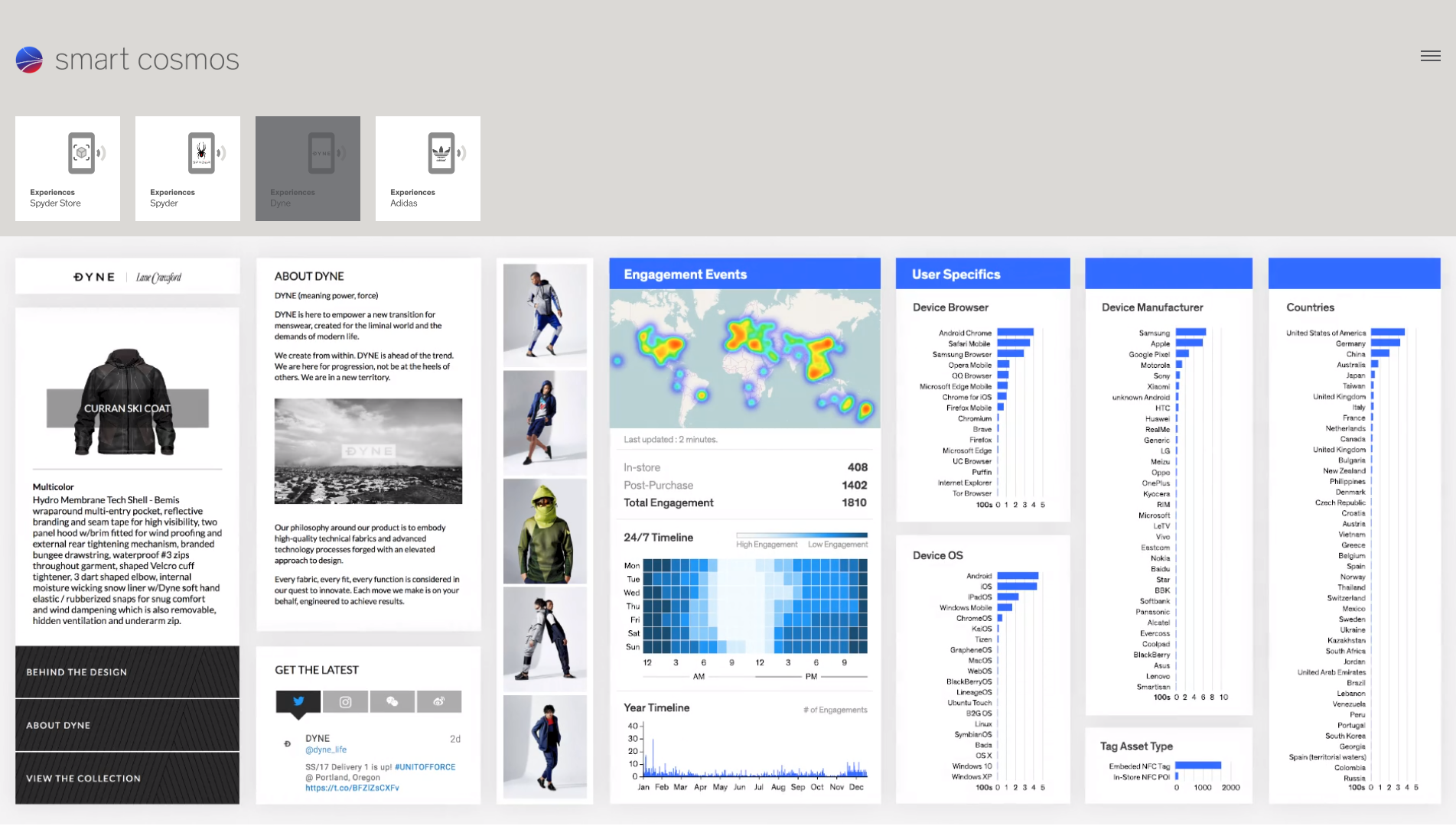
Task: Click the Curran Ski Coat product image
Action: tap(127, 402)
